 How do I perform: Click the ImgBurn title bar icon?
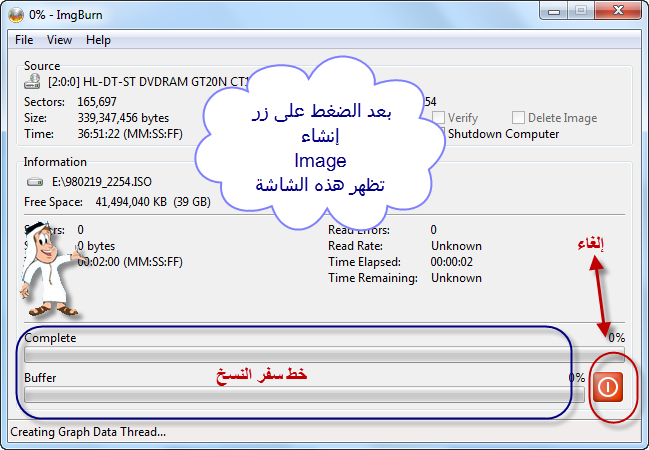[x=16, y=15]
